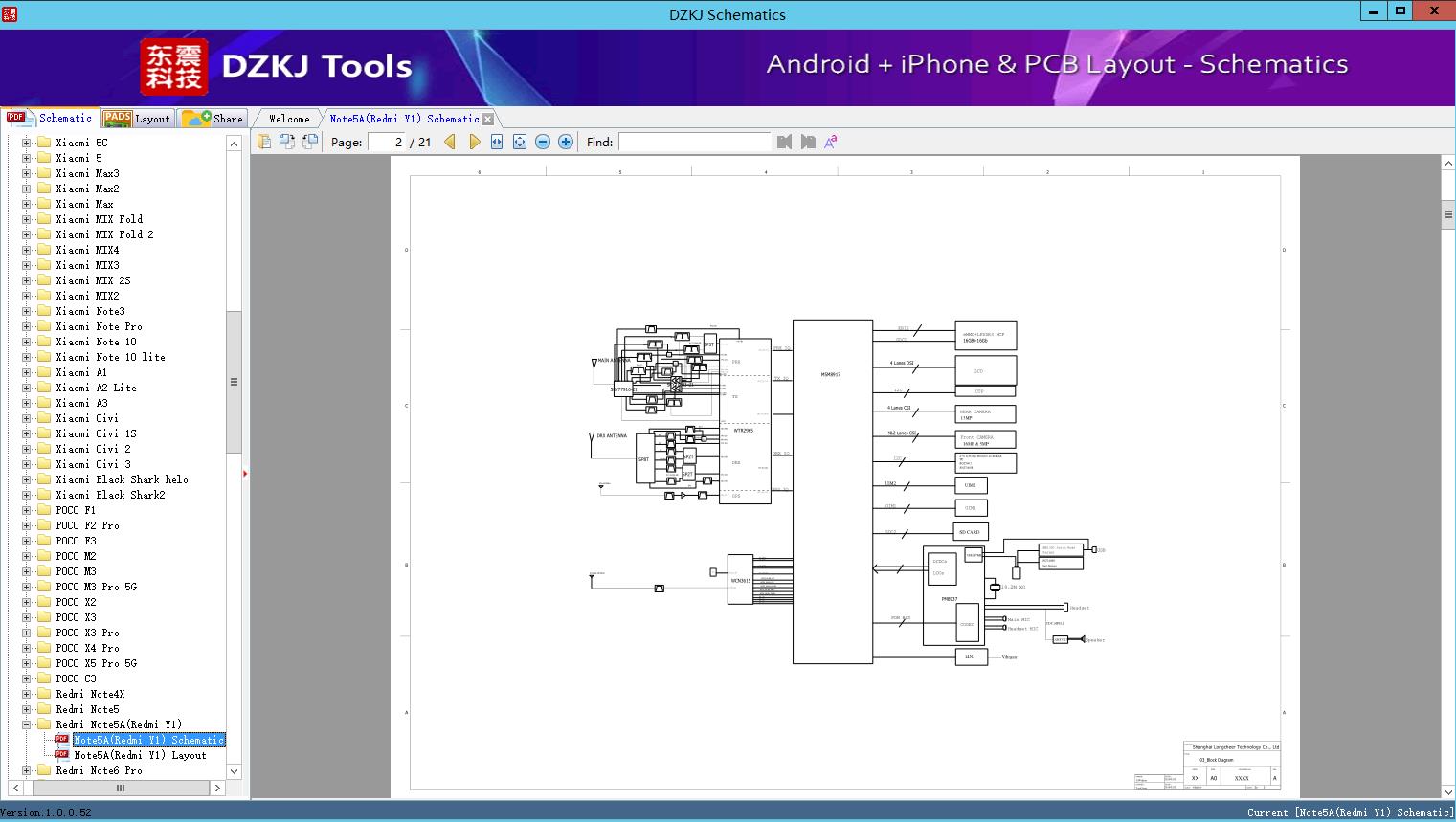Expand the POCO F2 Pro folder

pyautogui.click(x=27, y=525)
